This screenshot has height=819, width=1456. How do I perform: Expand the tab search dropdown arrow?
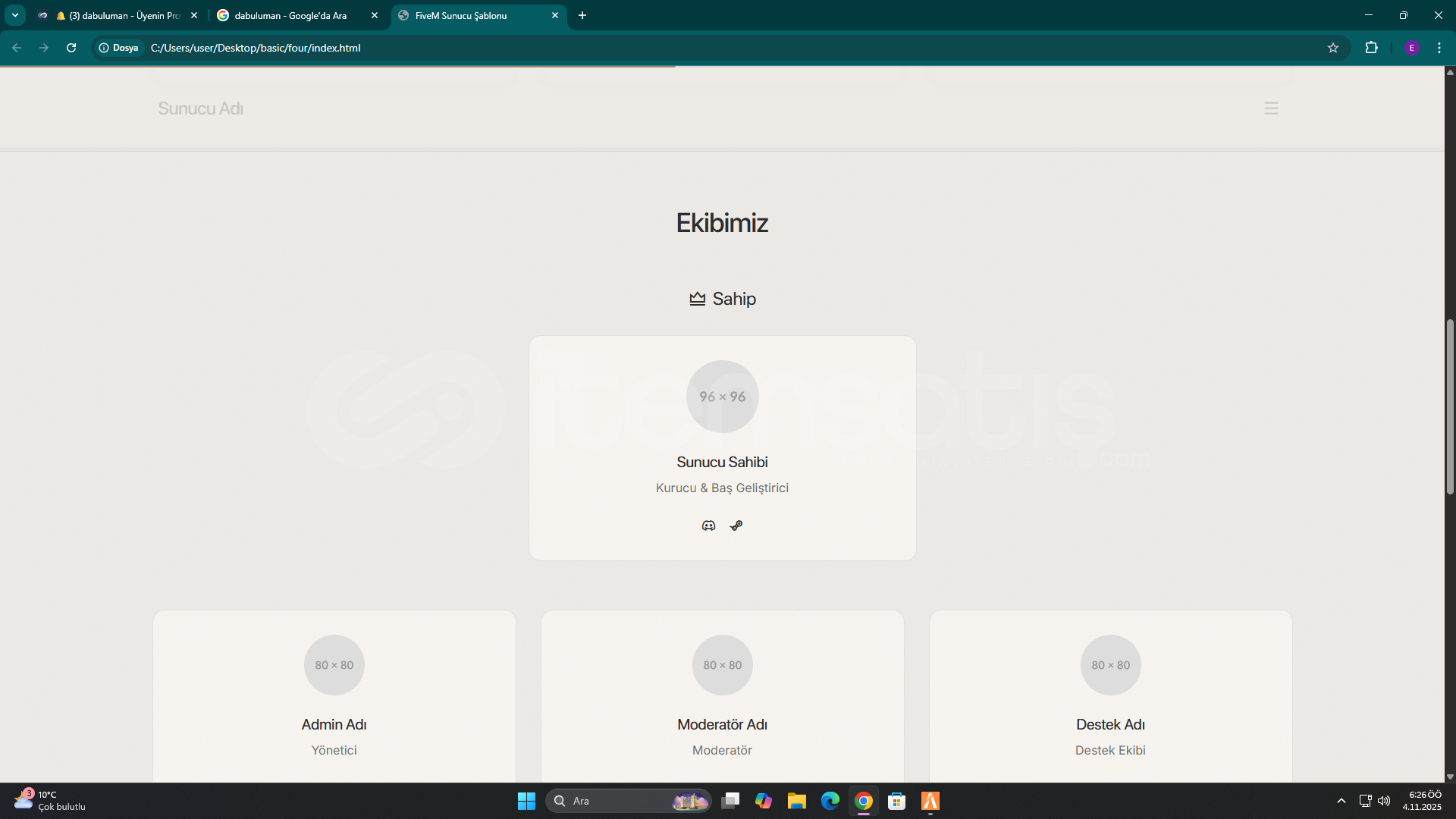pos(14,15)
